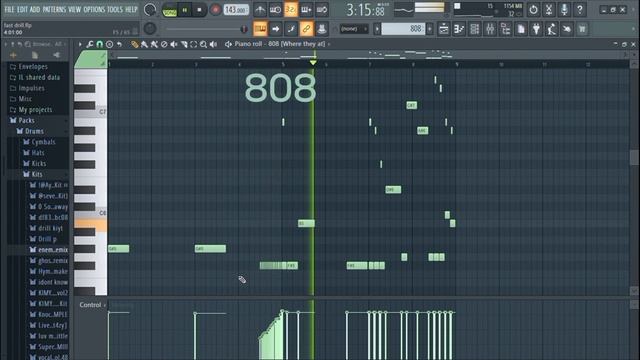Open the global snap selector (none)

353,29
